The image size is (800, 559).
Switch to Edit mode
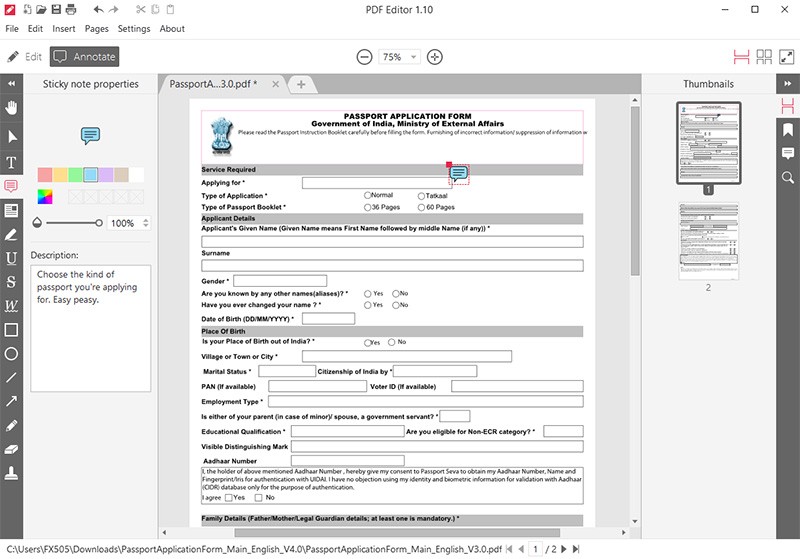coord(24,57)
